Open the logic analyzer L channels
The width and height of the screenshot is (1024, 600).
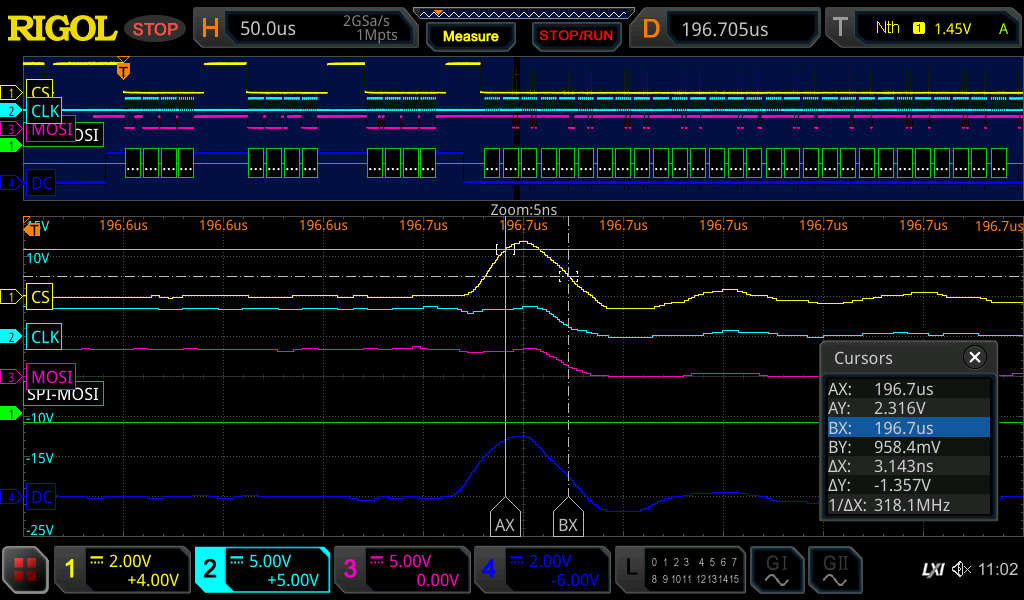[680, 569]
